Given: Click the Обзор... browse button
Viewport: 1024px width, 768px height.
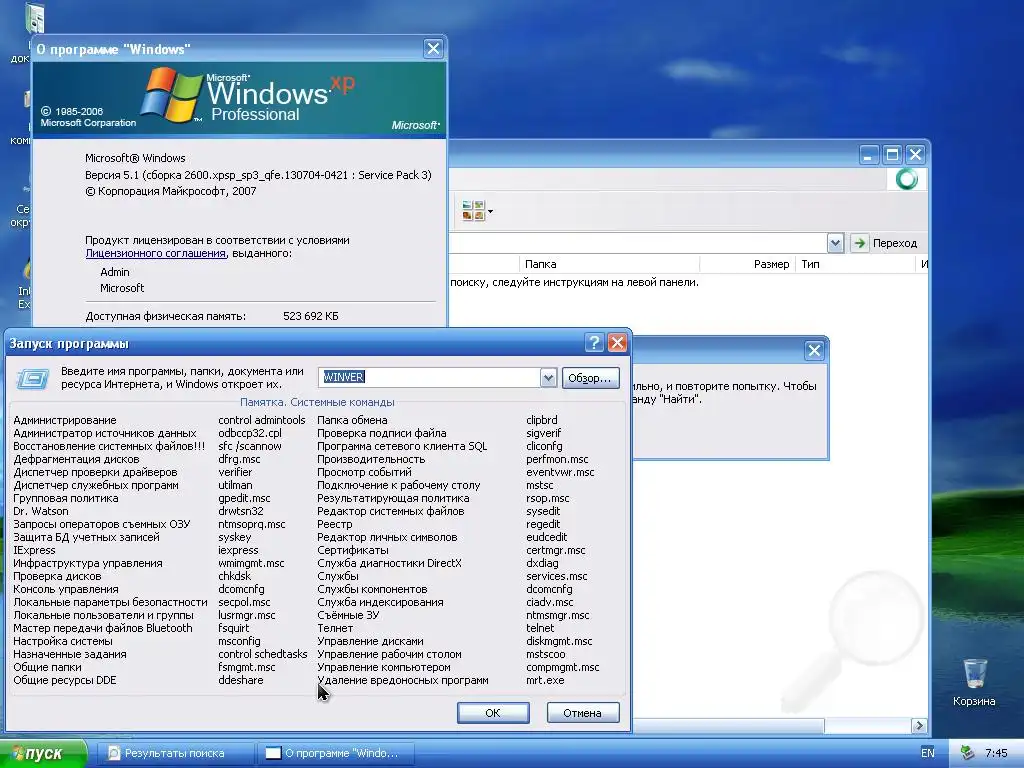Looking at the screenshot, I should point(590,378).
